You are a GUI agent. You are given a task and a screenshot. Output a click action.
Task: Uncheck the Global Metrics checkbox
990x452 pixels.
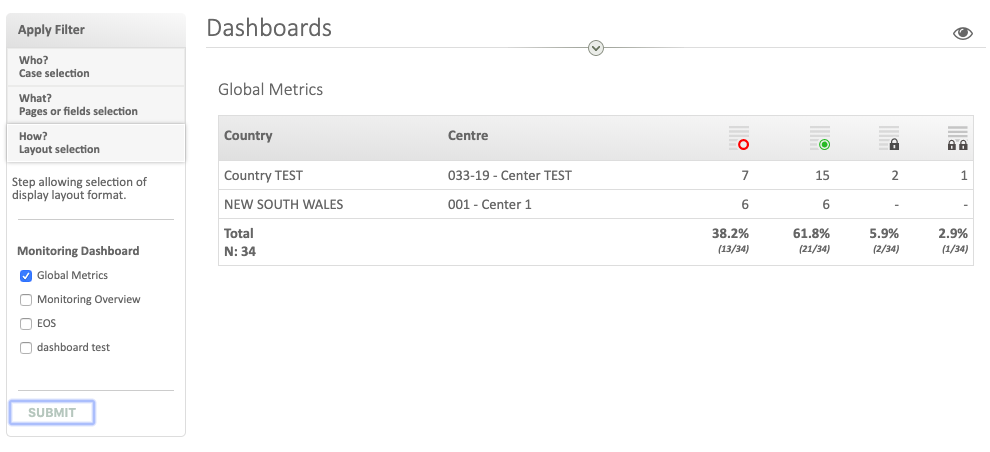(x=27, y=276)
